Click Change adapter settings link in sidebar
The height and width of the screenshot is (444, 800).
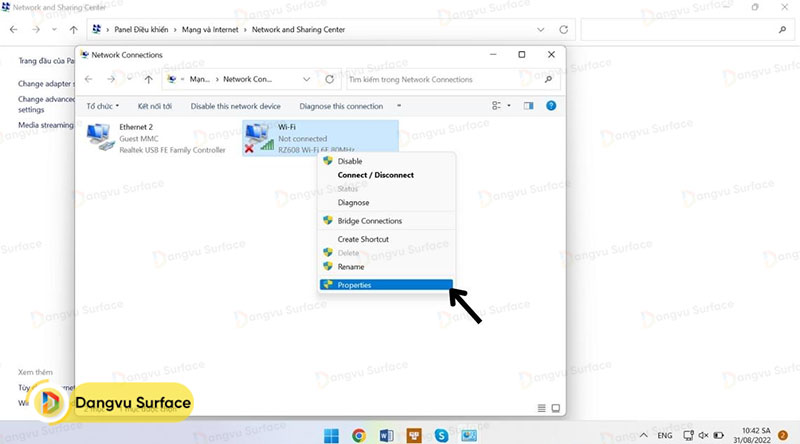point(46,84)
